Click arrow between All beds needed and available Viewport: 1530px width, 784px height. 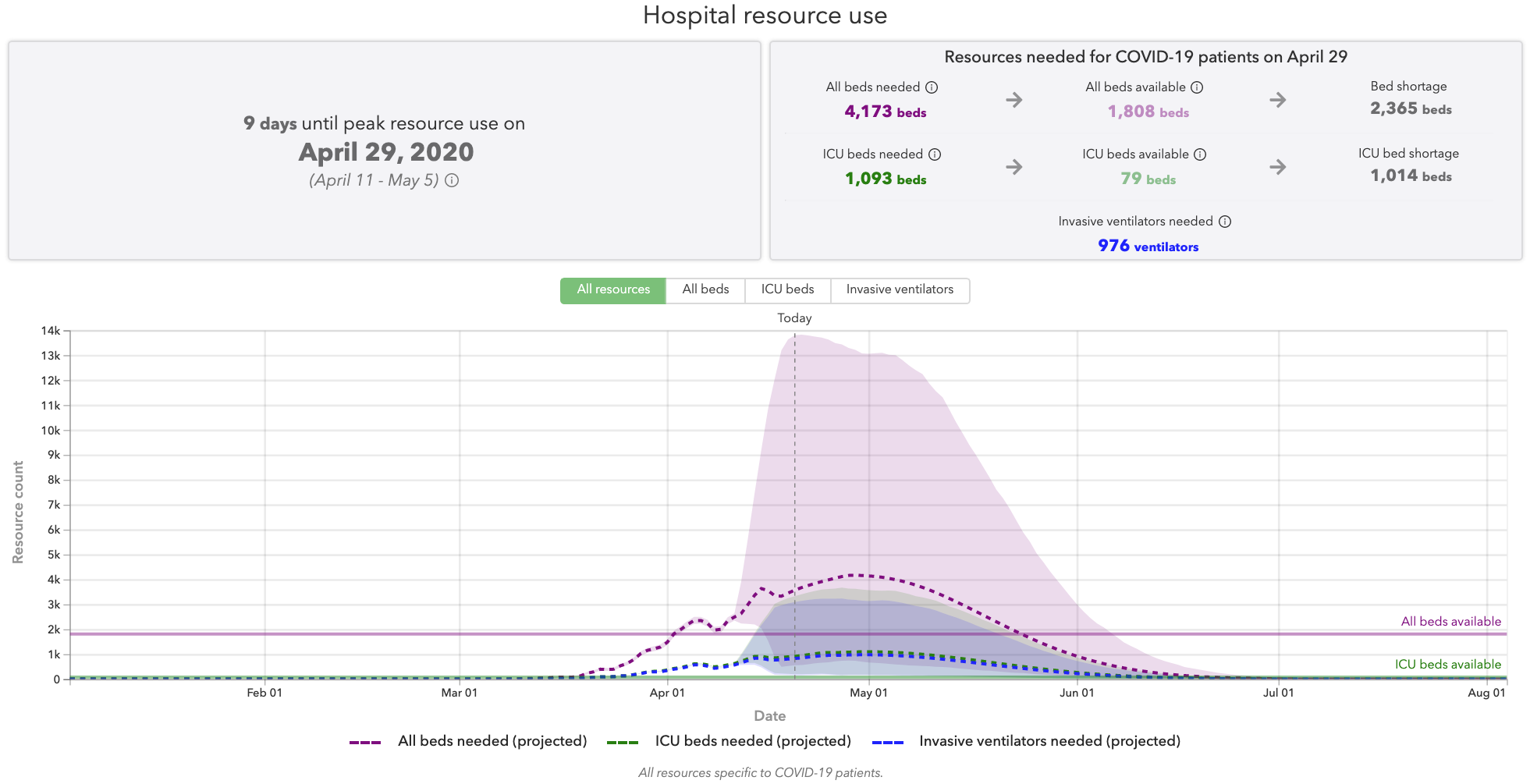tap(1013, 100)
